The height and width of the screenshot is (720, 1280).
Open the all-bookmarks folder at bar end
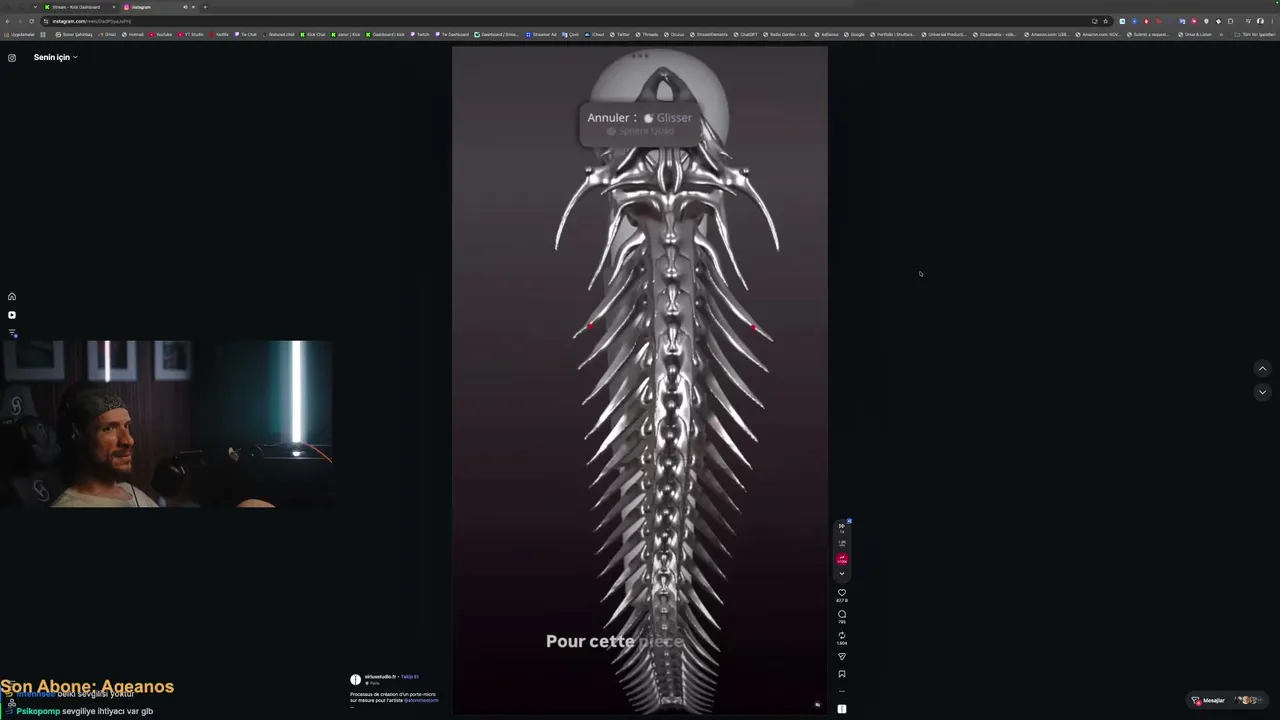tap(1255, 35)
